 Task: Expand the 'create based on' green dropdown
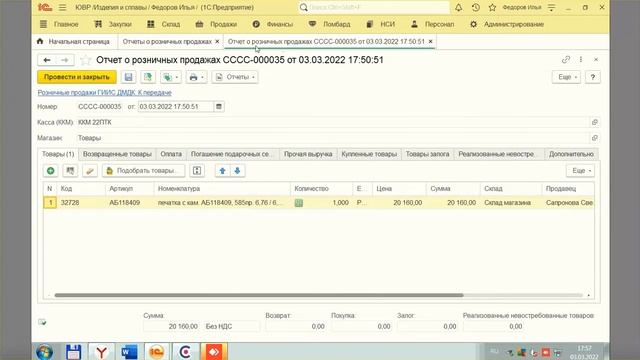[171, 77]
